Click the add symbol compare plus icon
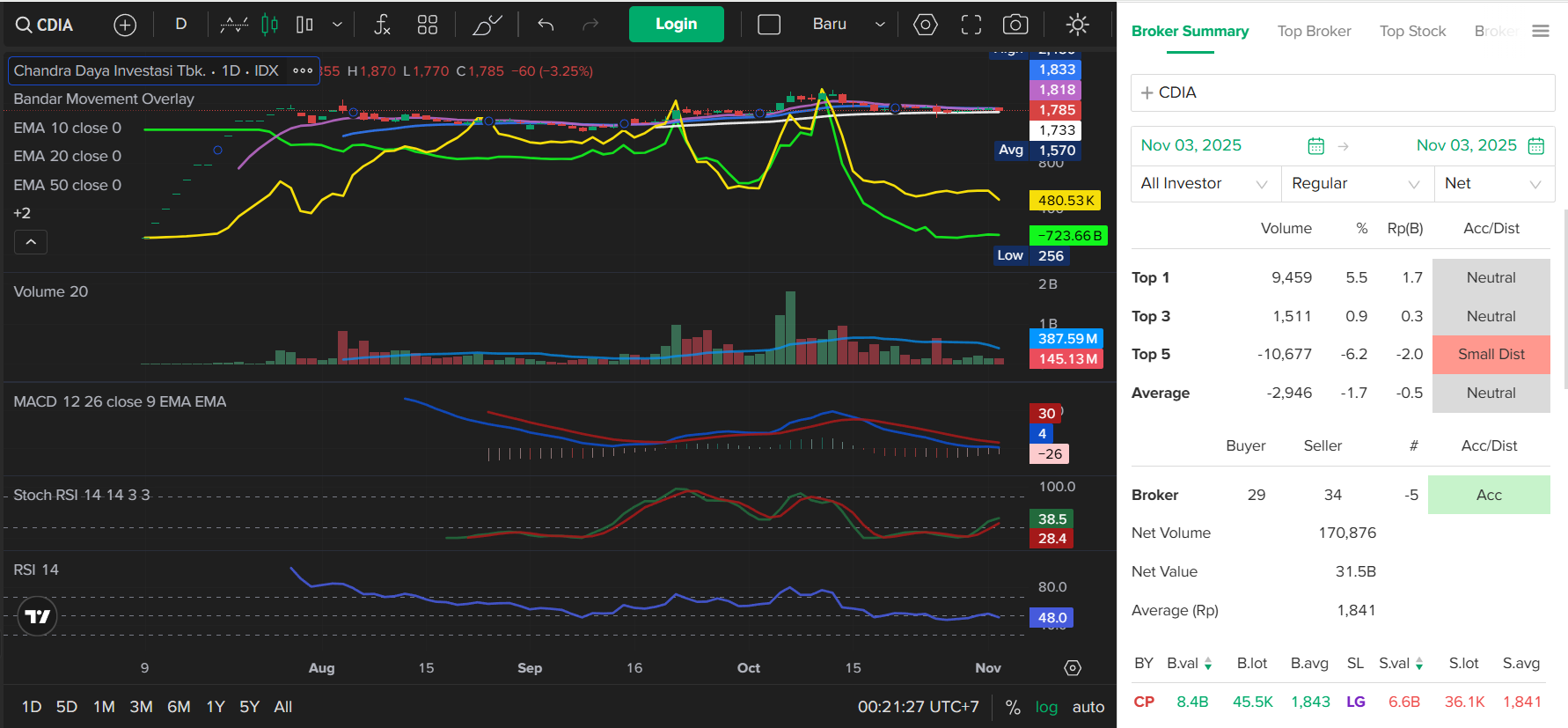This screenshot has height=728, width=1568. pos(125,25)
